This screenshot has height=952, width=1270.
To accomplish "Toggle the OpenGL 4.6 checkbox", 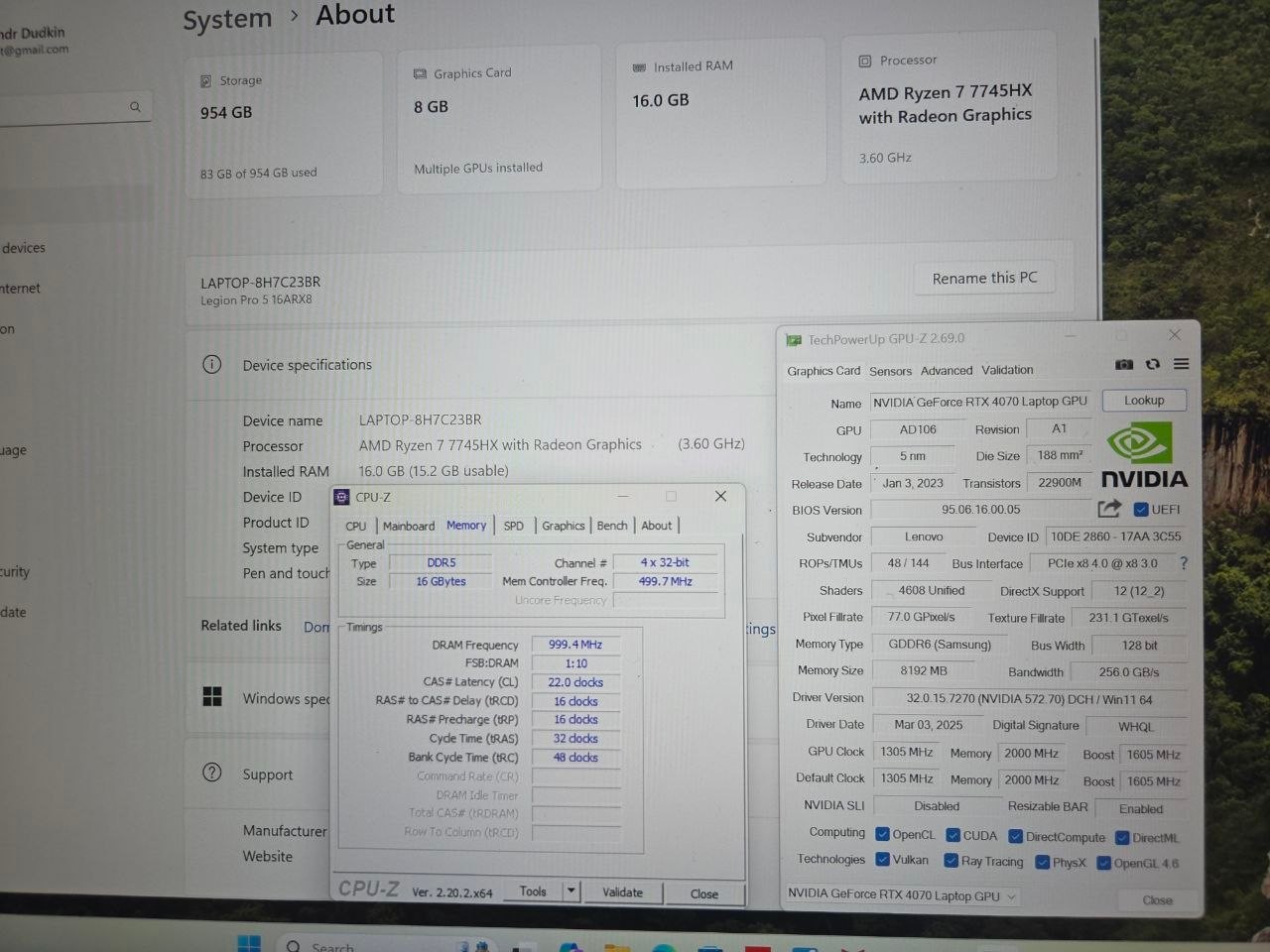I will [1103, 863].
